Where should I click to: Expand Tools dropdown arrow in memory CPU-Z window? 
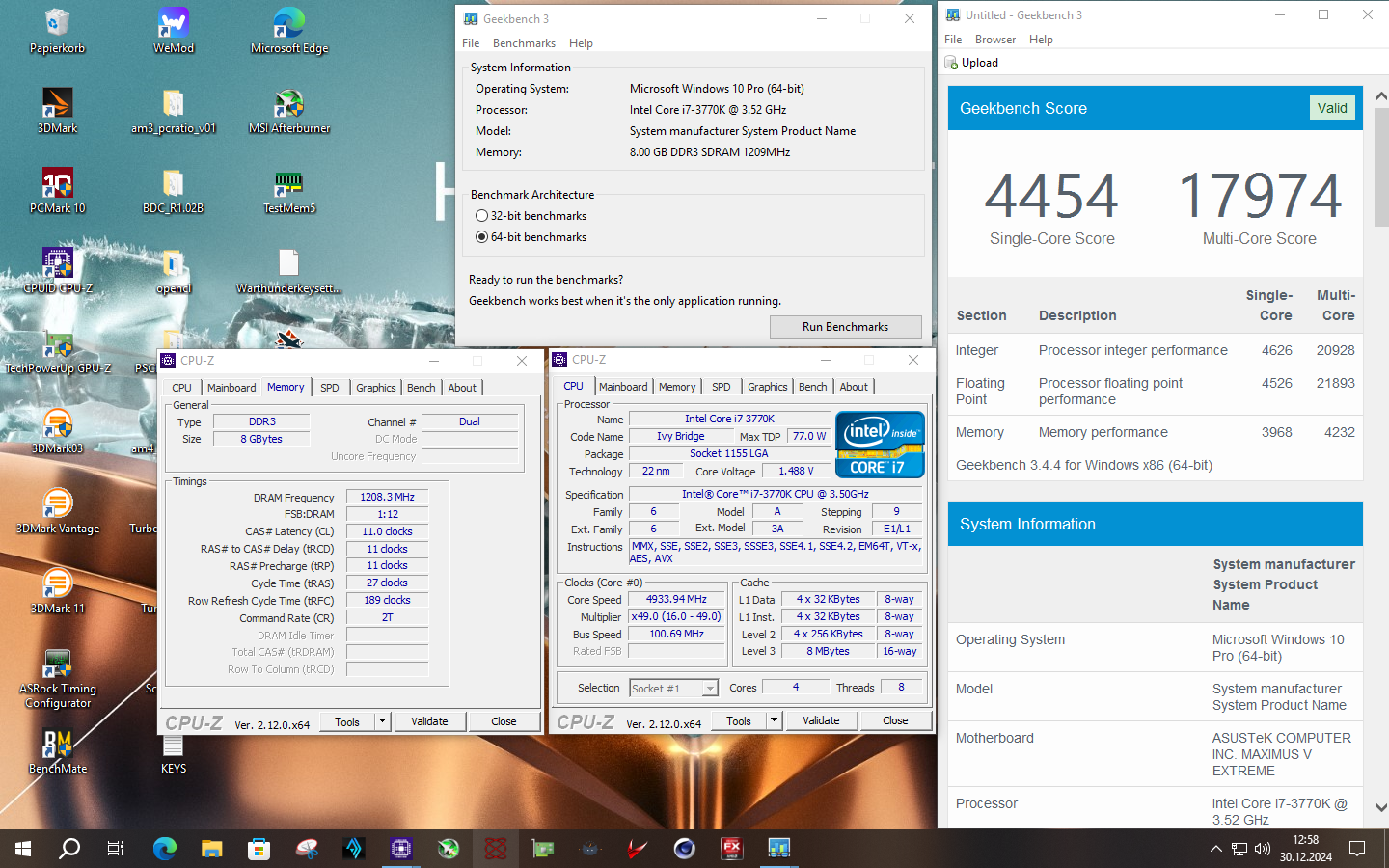point(382,721)
